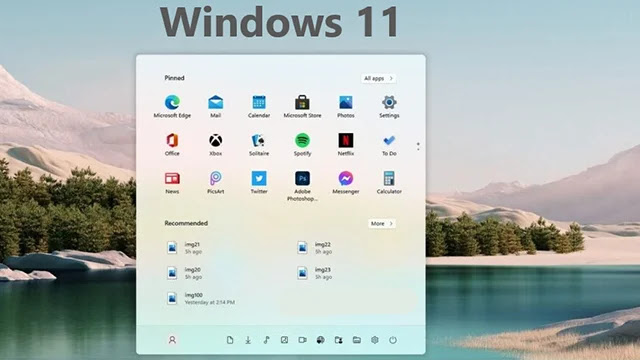Launch Netflix

pos(346,144)
